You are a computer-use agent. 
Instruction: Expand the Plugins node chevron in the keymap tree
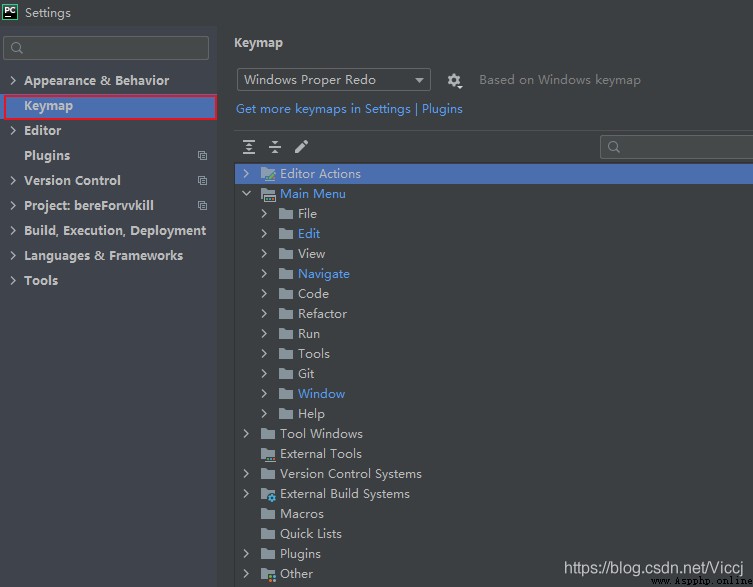246,553
